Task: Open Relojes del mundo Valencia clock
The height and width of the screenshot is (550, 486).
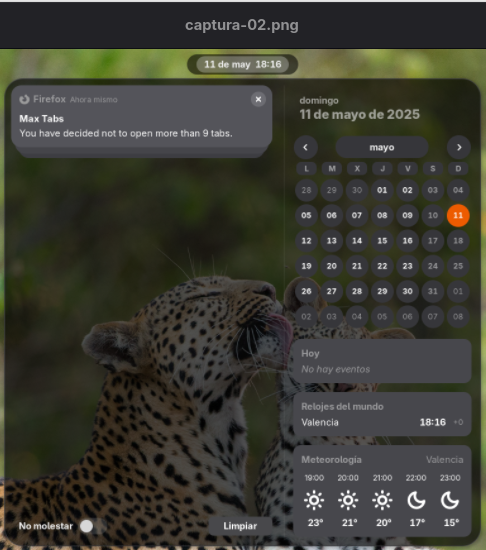Action: click(x=382, y=414)
